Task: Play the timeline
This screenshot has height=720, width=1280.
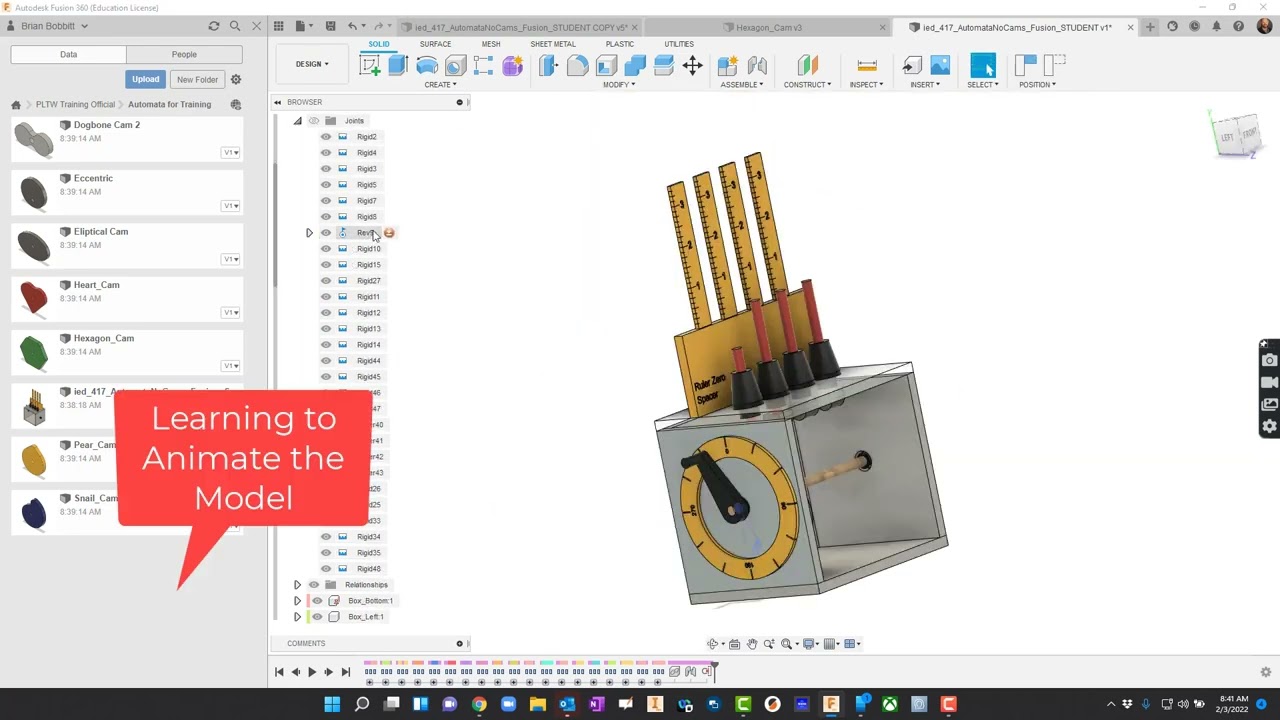Action: tap(312, 672)
